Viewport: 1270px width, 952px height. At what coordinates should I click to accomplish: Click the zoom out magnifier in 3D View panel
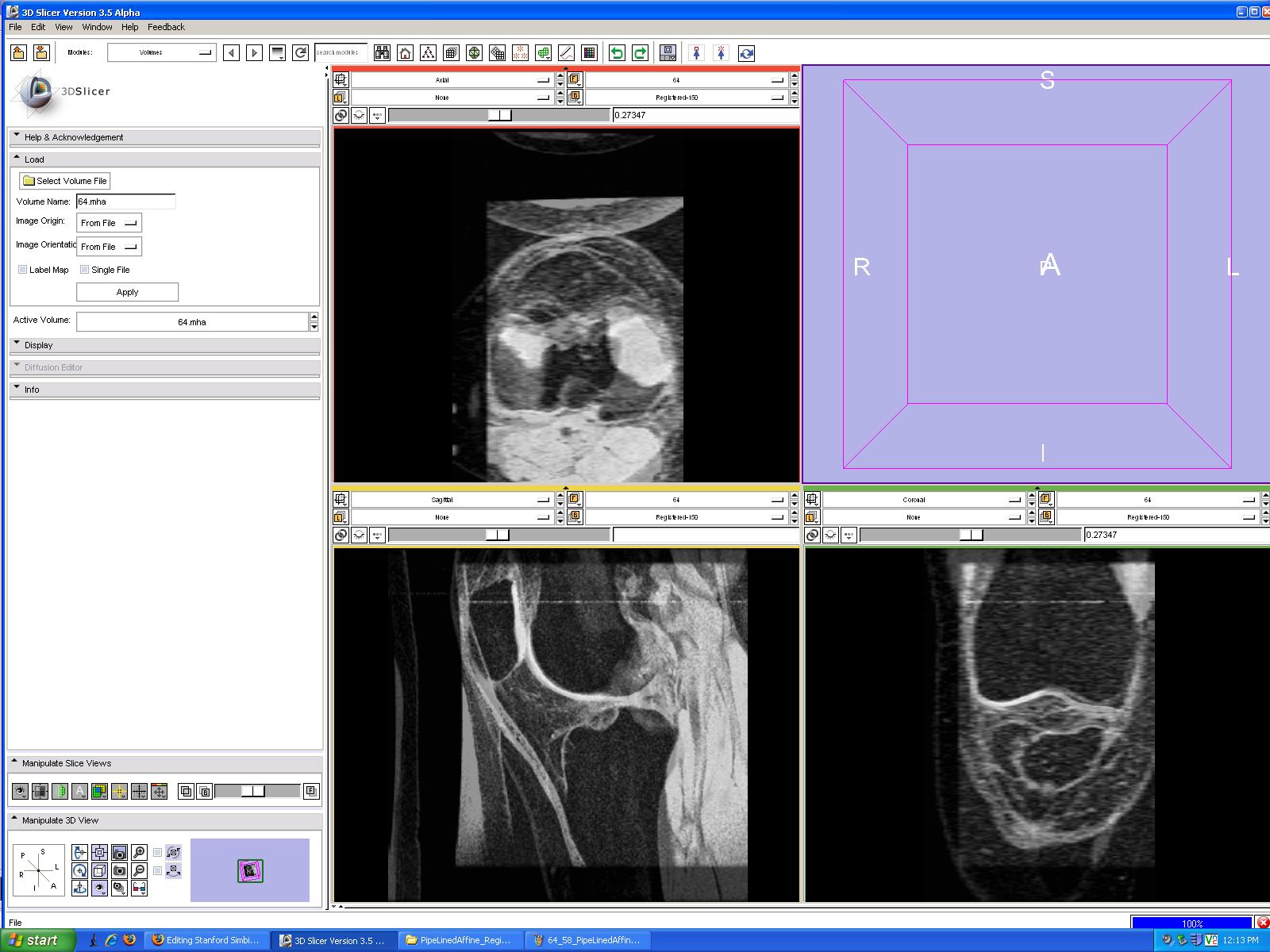pos(139,870)
